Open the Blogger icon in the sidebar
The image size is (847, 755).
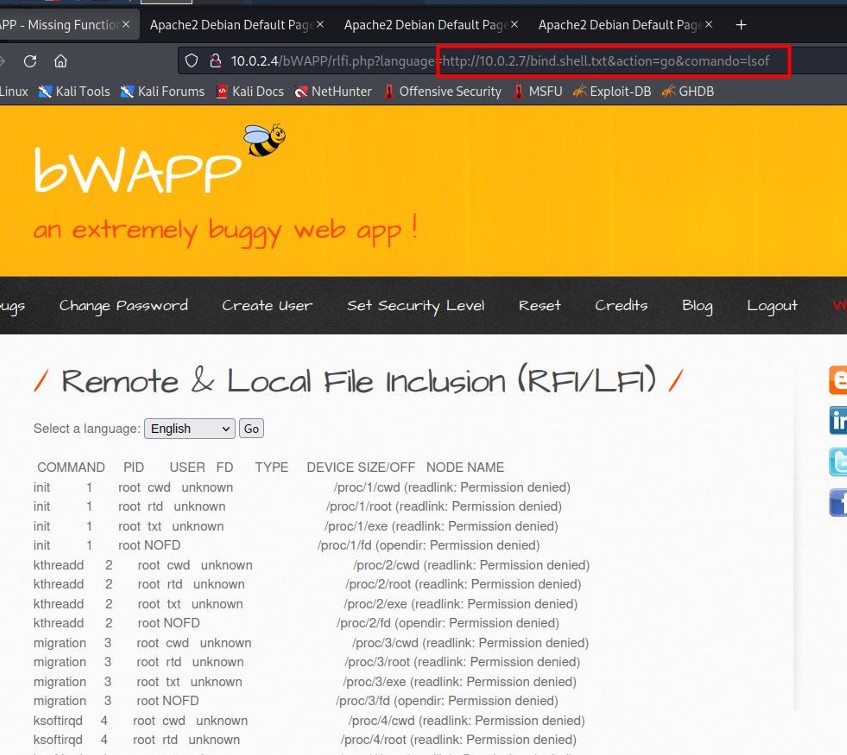(x=838, y=380)
